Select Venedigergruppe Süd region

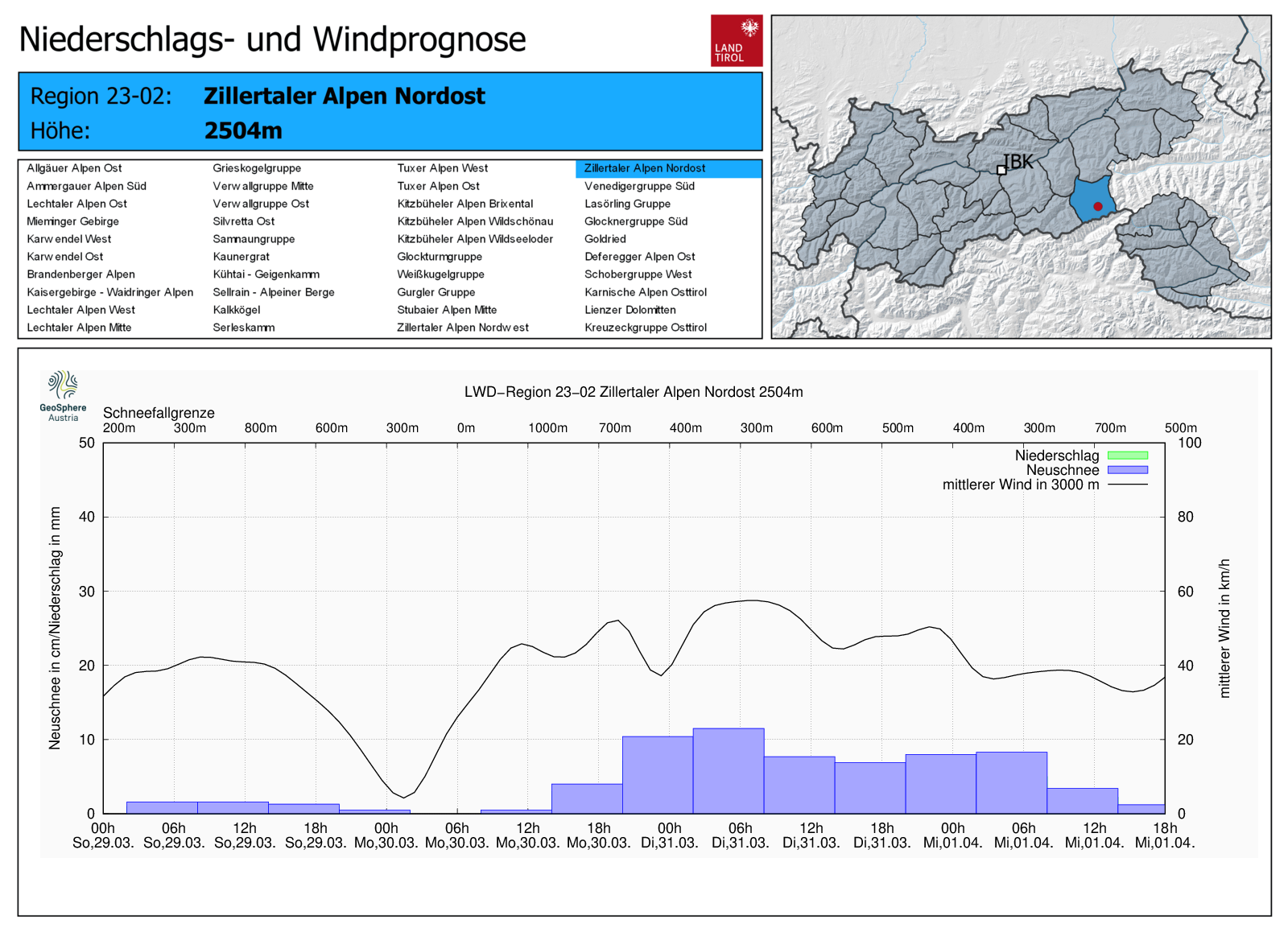coord(639,186)
